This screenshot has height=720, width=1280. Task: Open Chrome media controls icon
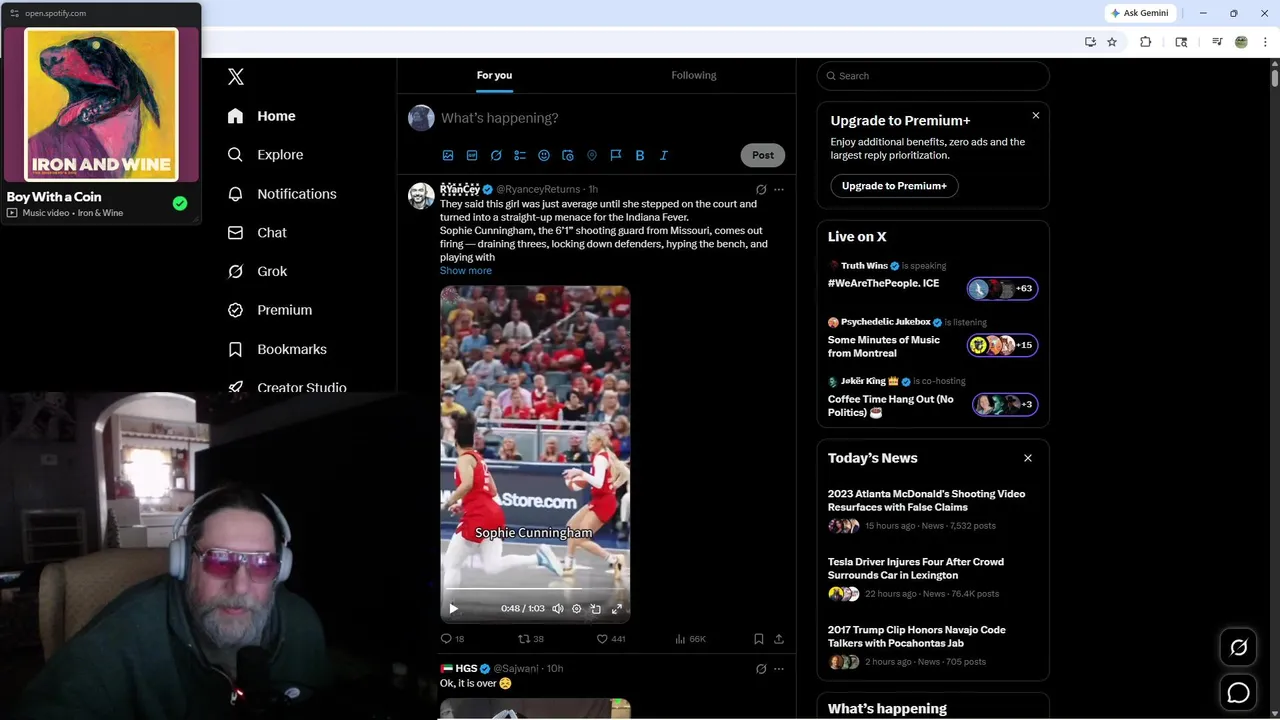pyautogui.click(x=1217, y=42)
